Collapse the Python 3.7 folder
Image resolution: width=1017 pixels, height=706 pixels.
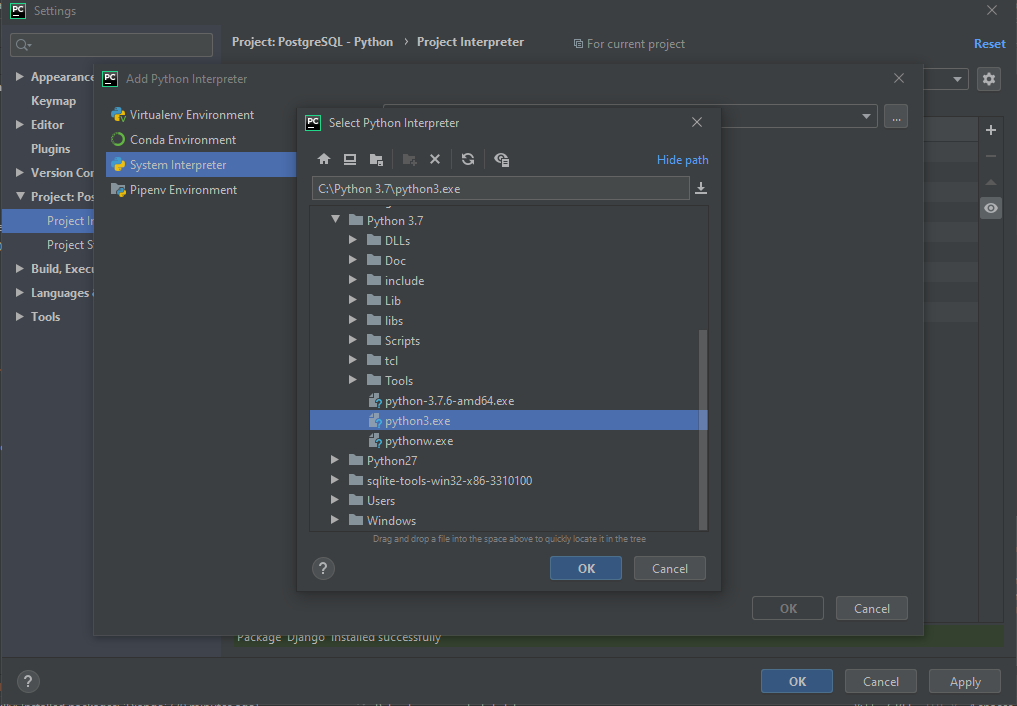(x=335, y=220)
